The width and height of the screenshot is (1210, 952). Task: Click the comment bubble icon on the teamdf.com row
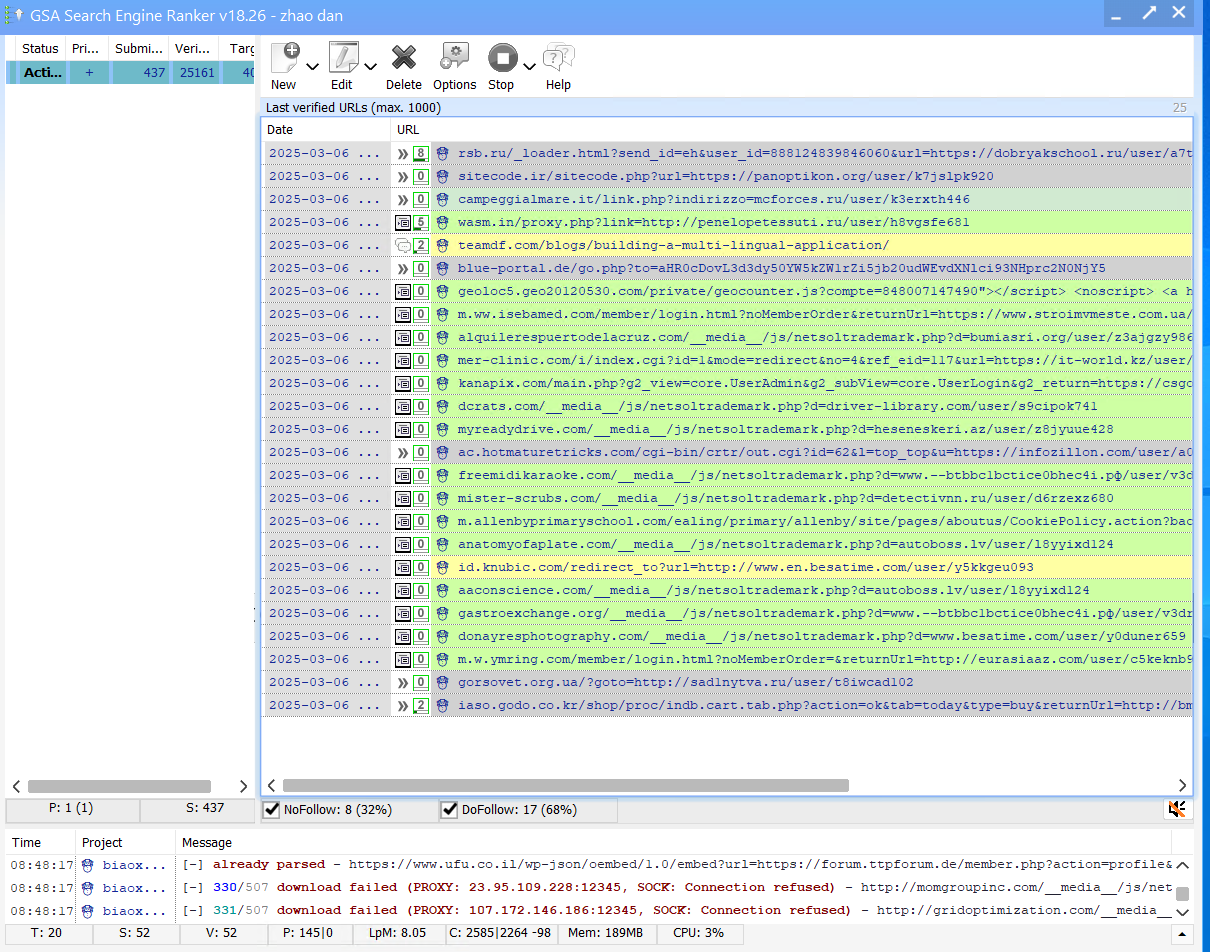[x=404, y=245]
